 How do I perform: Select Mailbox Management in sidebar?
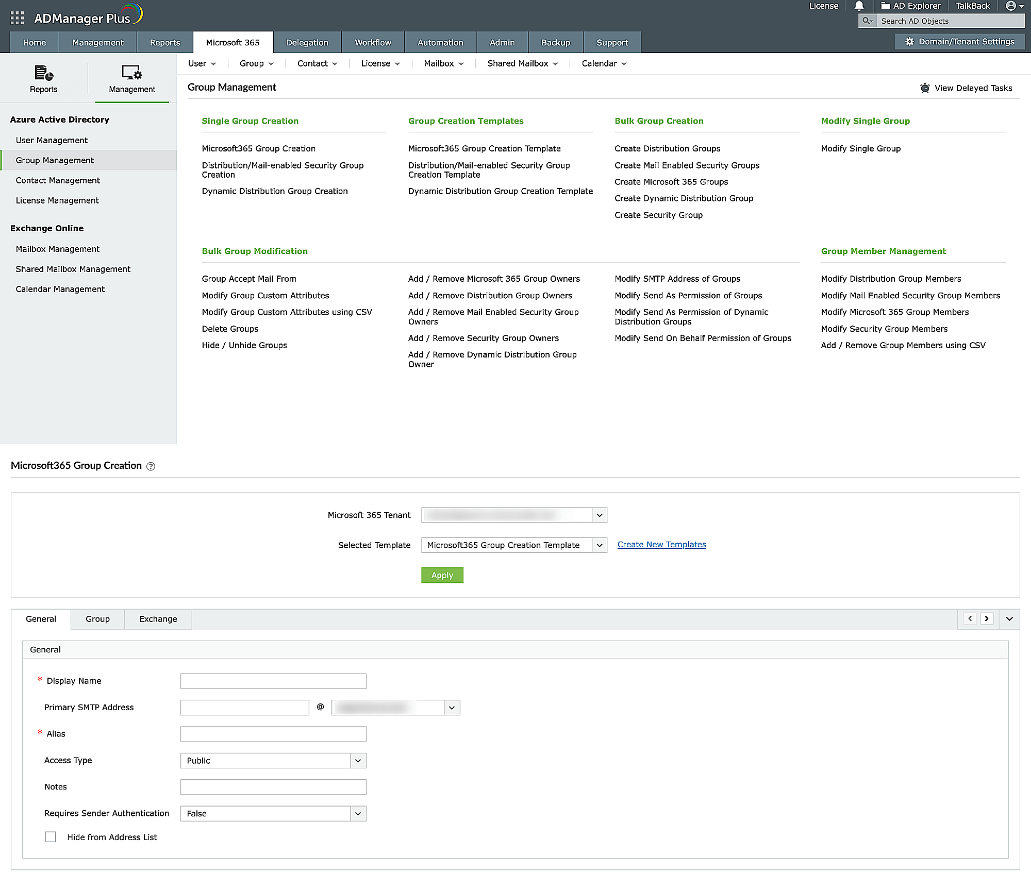[58, 249]
